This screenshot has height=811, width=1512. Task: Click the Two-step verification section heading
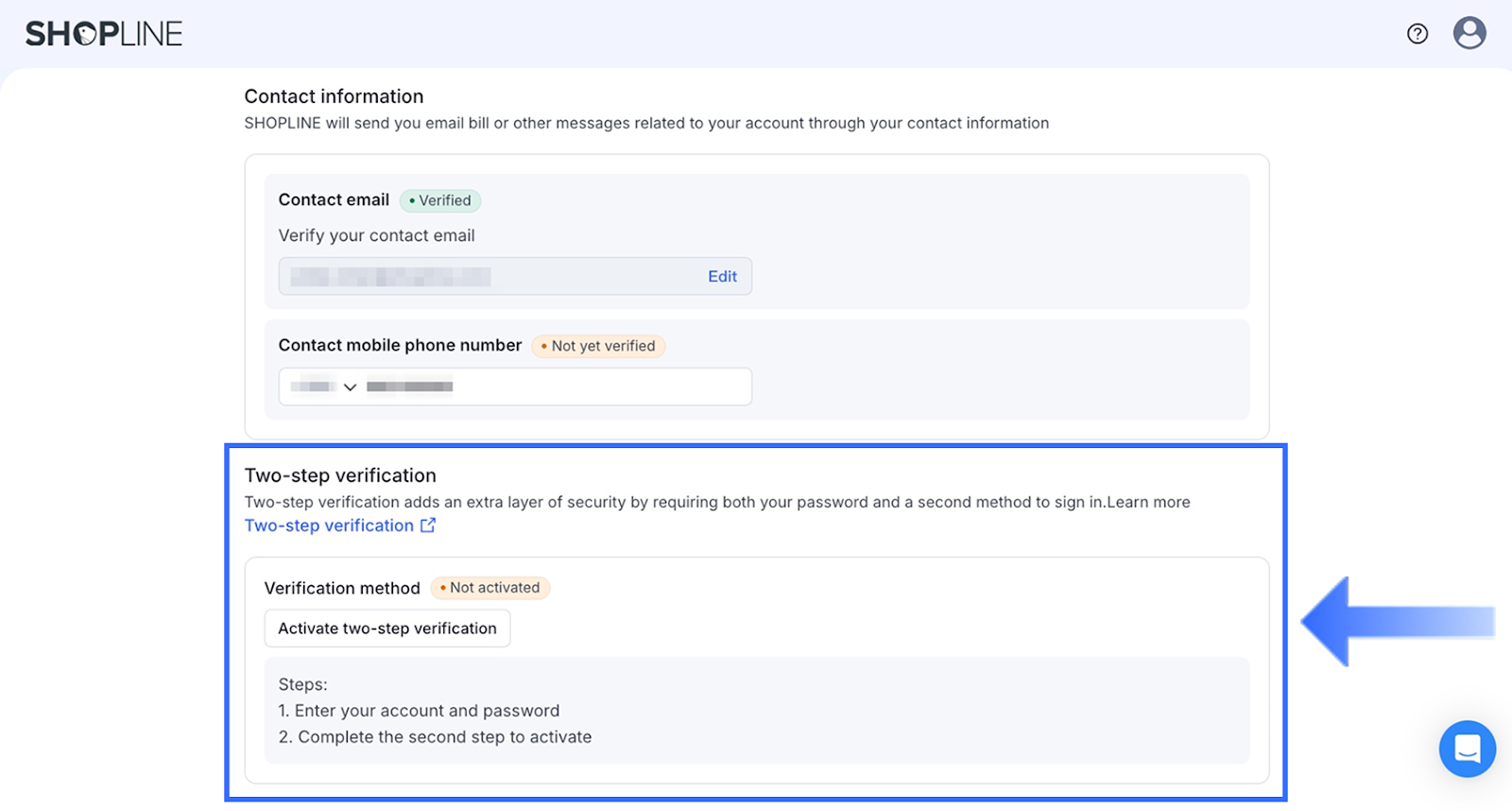(340, 475)
